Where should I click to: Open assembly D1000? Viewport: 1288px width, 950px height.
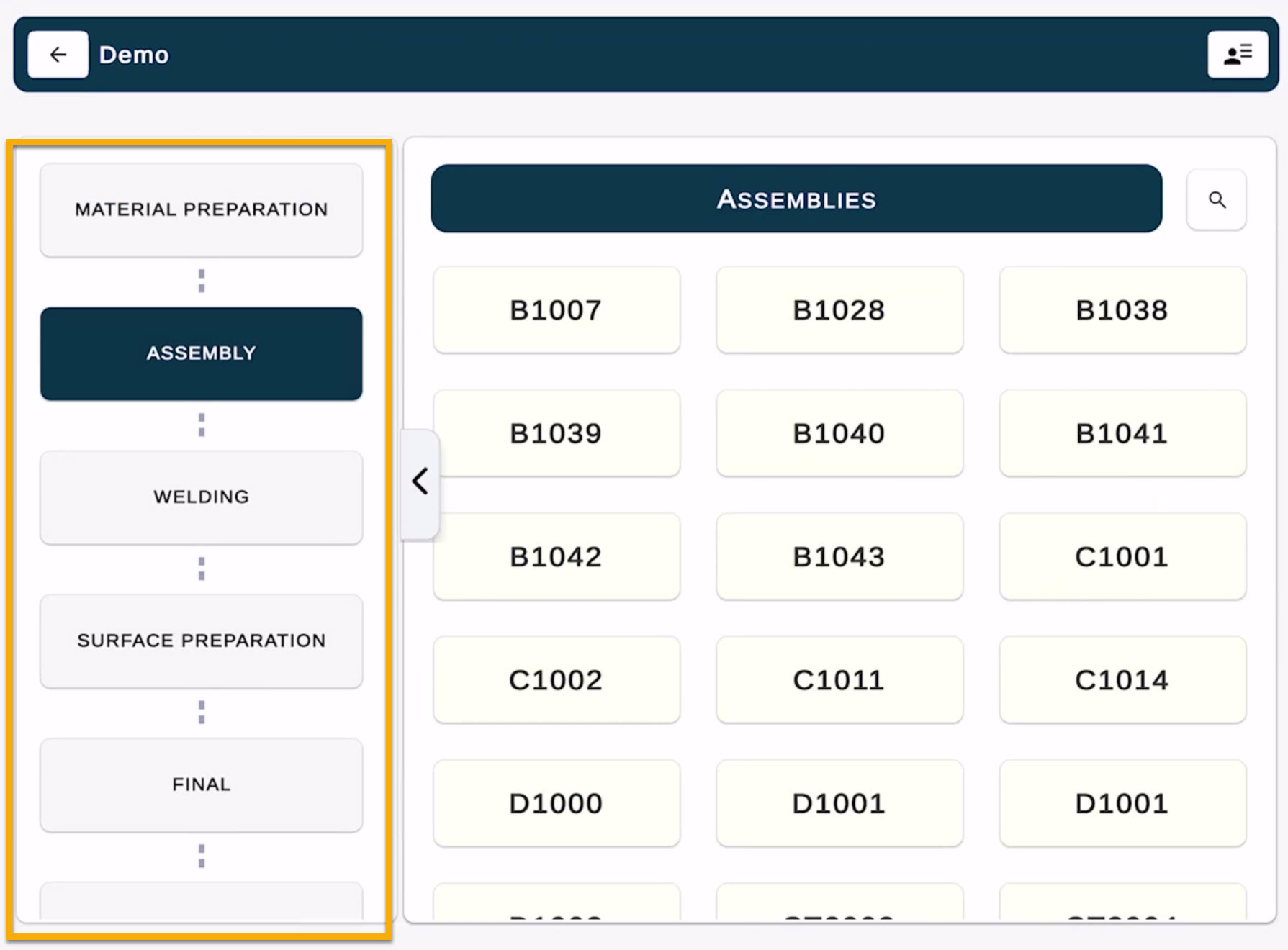tap(556, 803)
